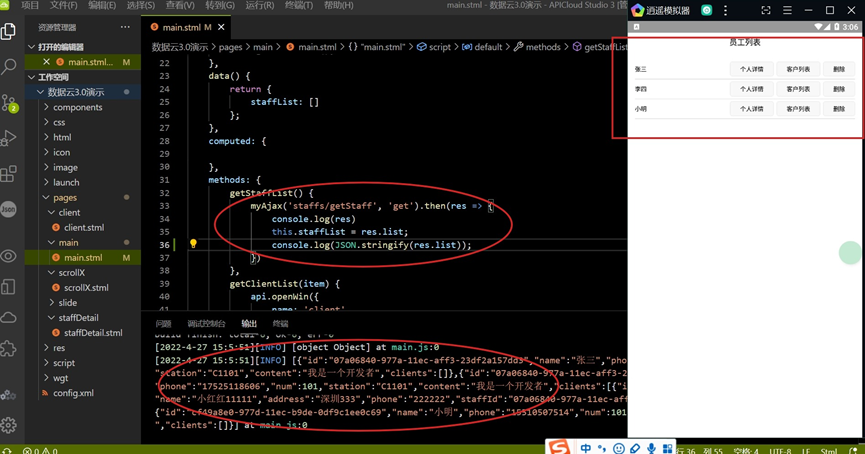Click the microphone icon in IME toolbar

[652, 448]
